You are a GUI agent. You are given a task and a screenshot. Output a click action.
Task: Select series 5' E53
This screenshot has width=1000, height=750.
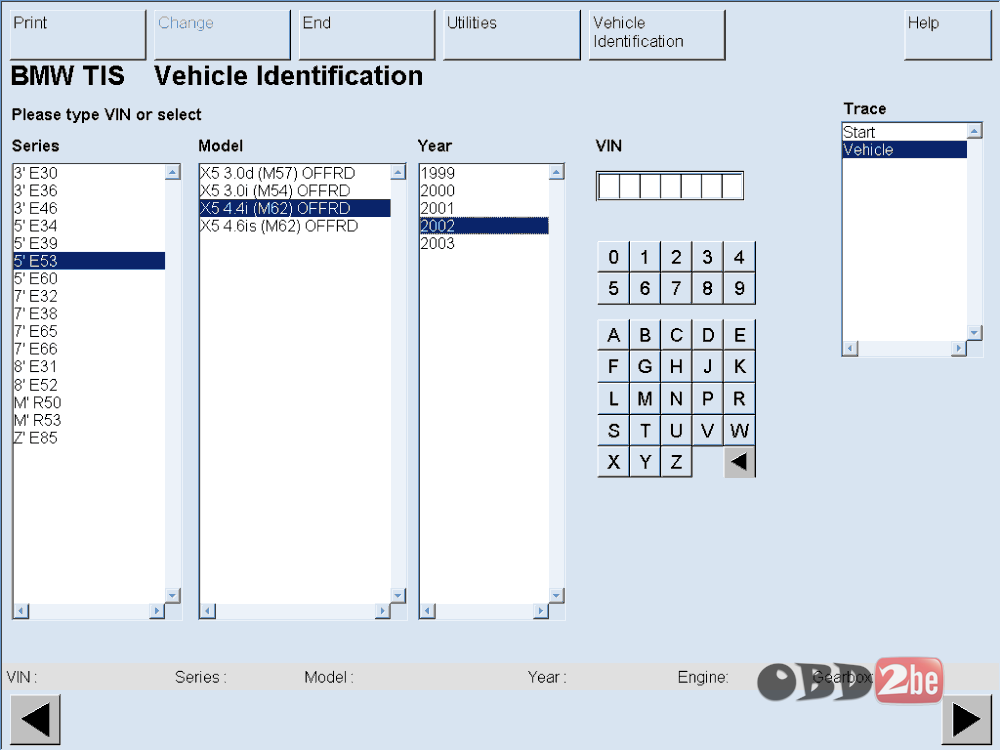pyautogui.click(x=89, y=261)
